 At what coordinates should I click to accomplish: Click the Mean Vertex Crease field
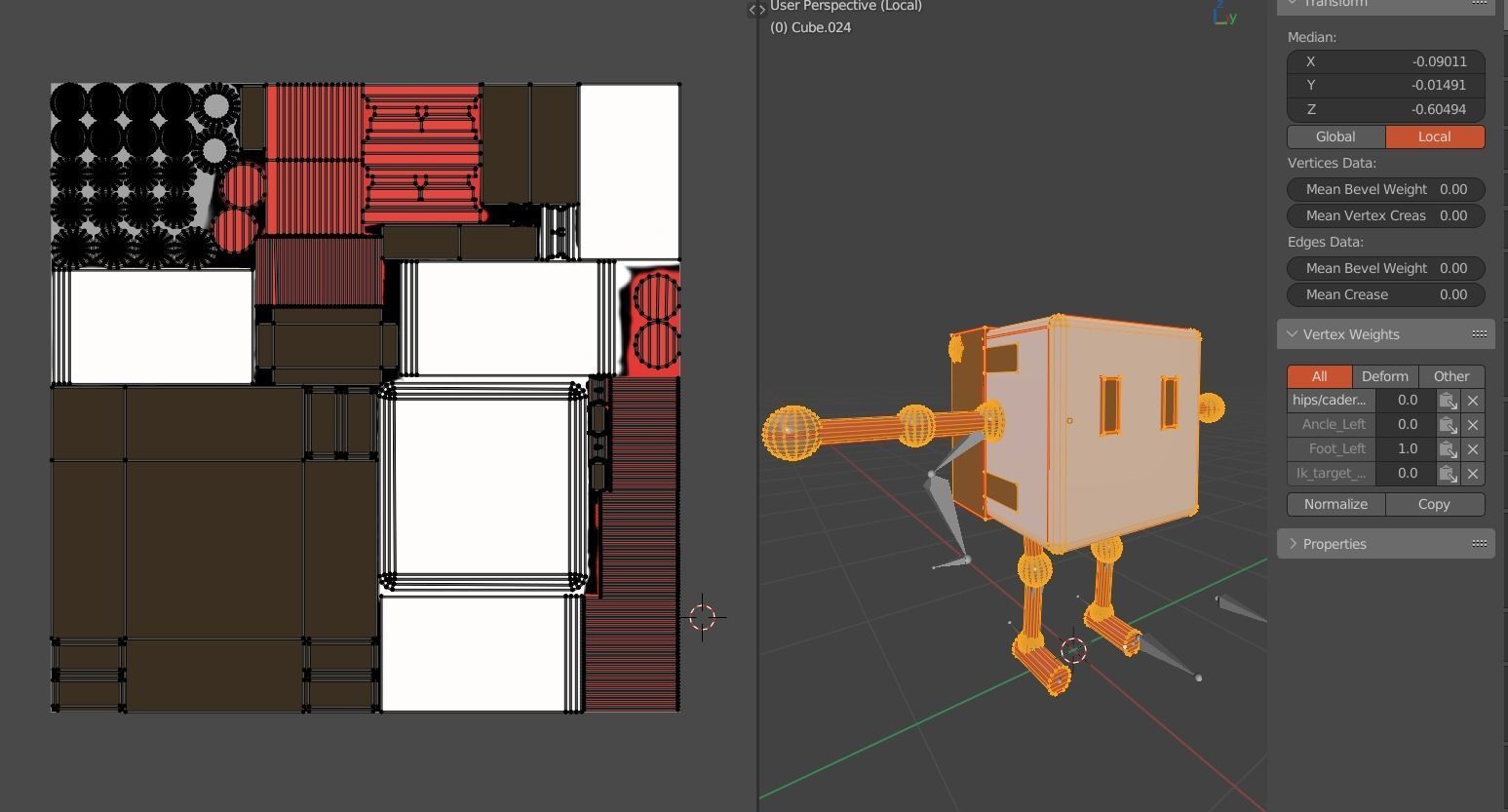(1386, 215)
